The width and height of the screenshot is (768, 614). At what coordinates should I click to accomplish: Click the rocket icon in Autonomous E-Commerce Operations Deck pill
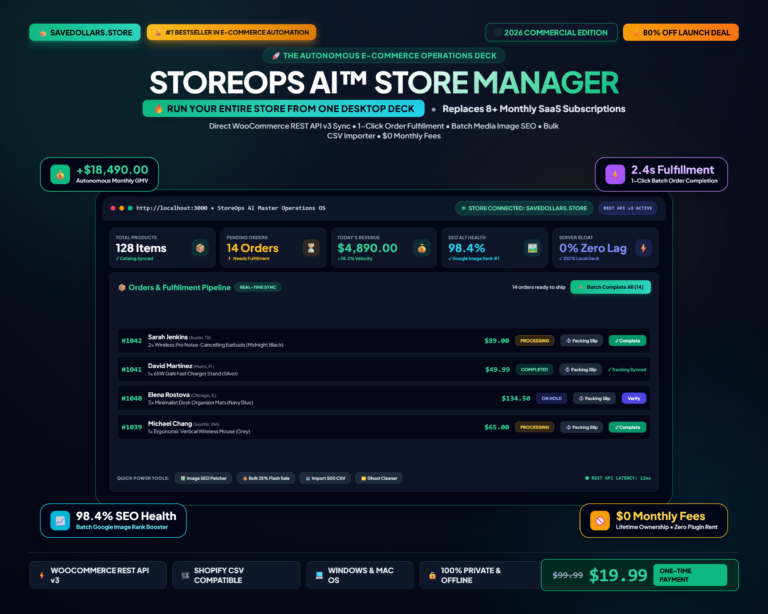[x=276, y=56]
